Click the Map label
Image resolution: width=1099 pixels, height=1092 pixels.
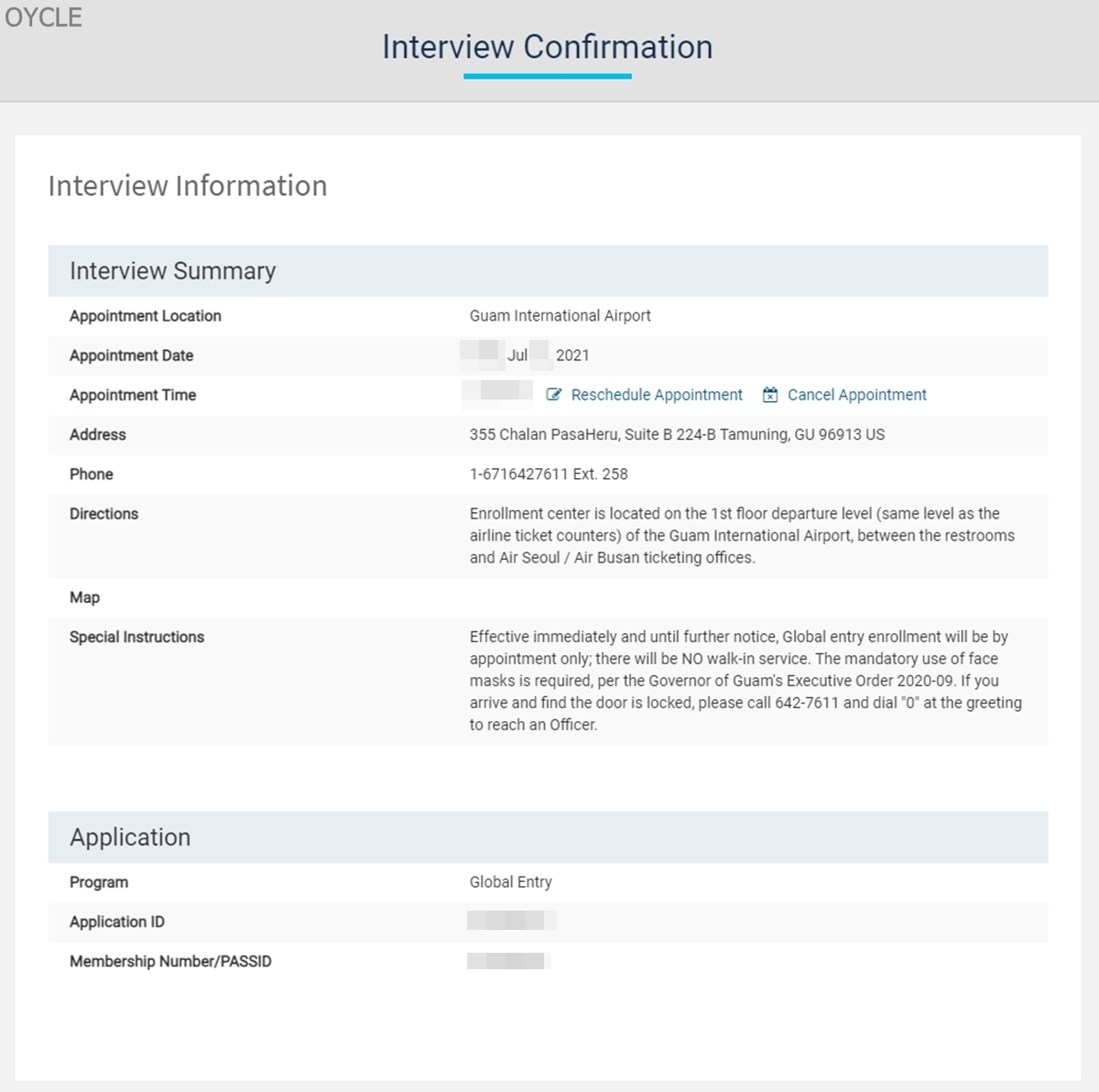84,597
